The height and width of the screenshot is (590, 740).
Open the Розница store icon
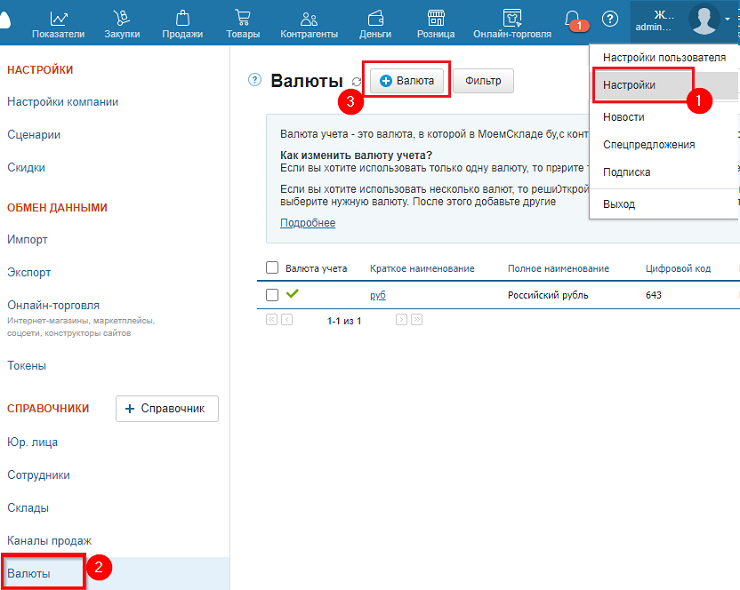[436, 18]
